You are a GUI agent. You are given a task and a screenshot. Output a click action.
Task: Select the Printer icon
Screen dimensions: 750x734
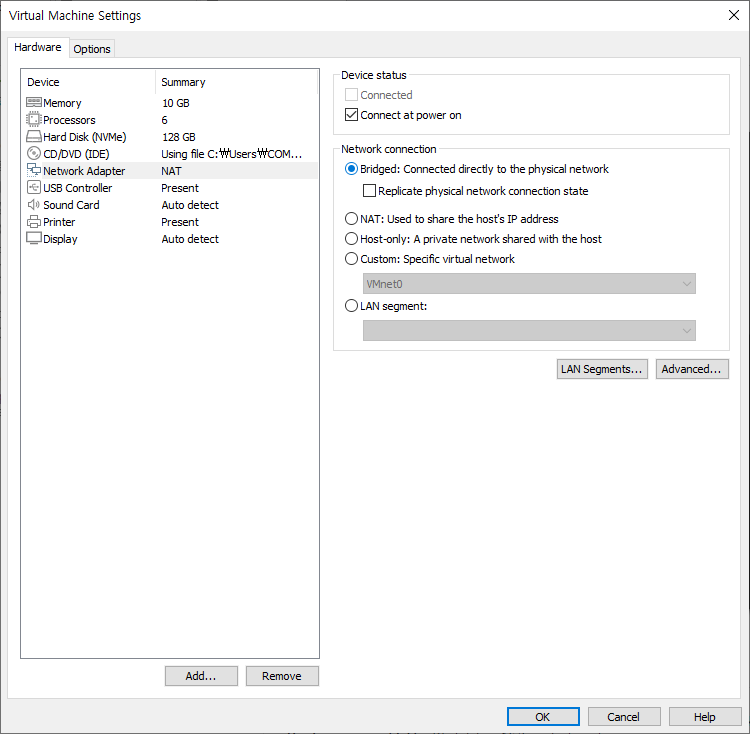pyautogui.click(x=34, y=221)
